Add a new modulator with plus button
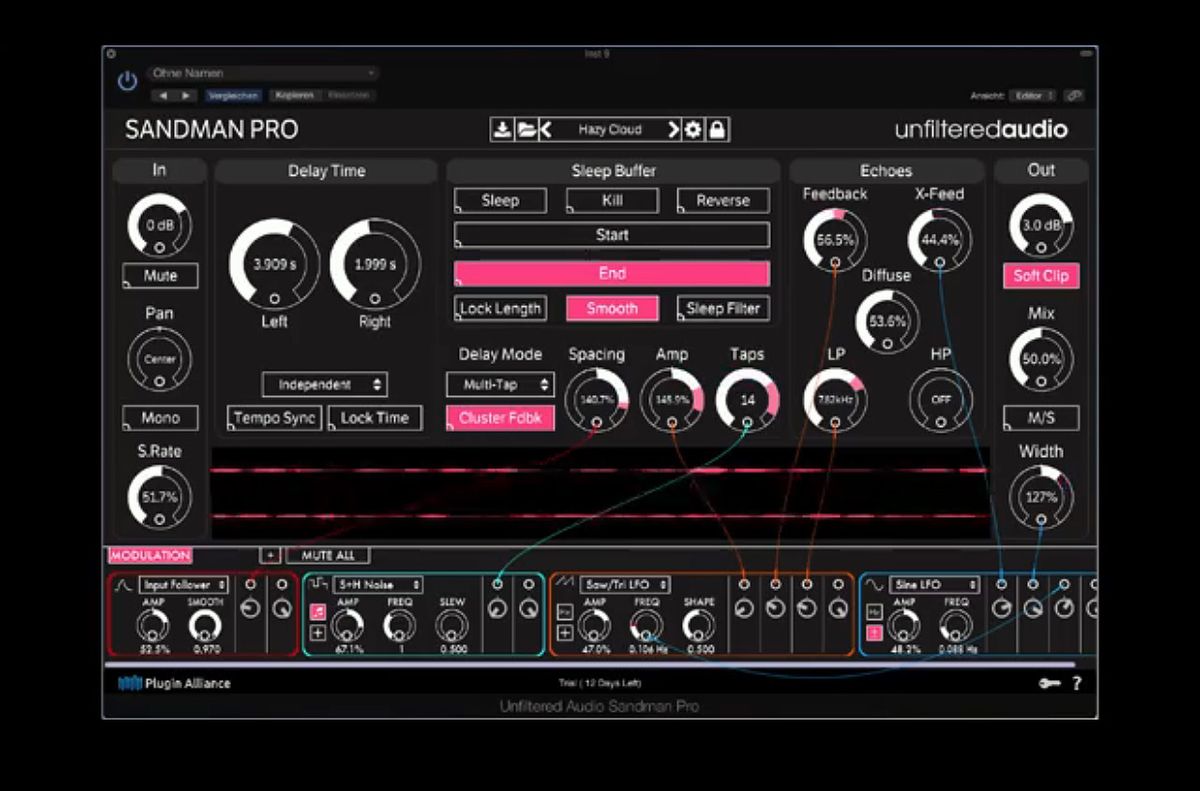The width and height of the screenshot is (1200, 791). (270, 555)
